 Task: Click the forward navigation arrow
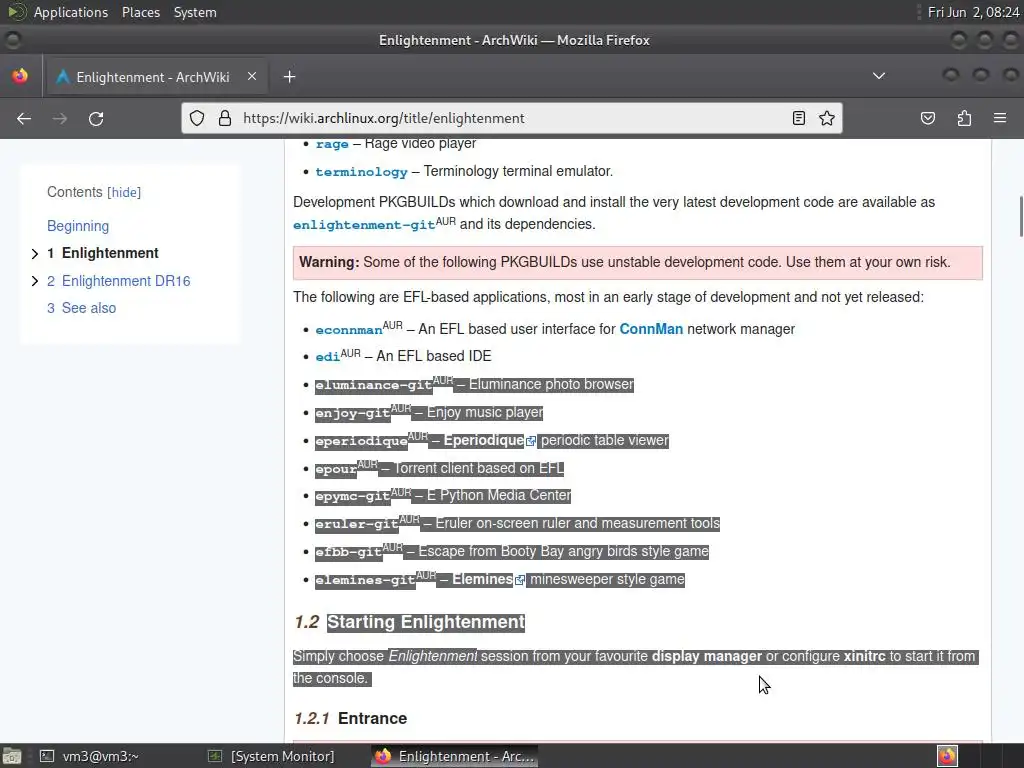[59, 118]
